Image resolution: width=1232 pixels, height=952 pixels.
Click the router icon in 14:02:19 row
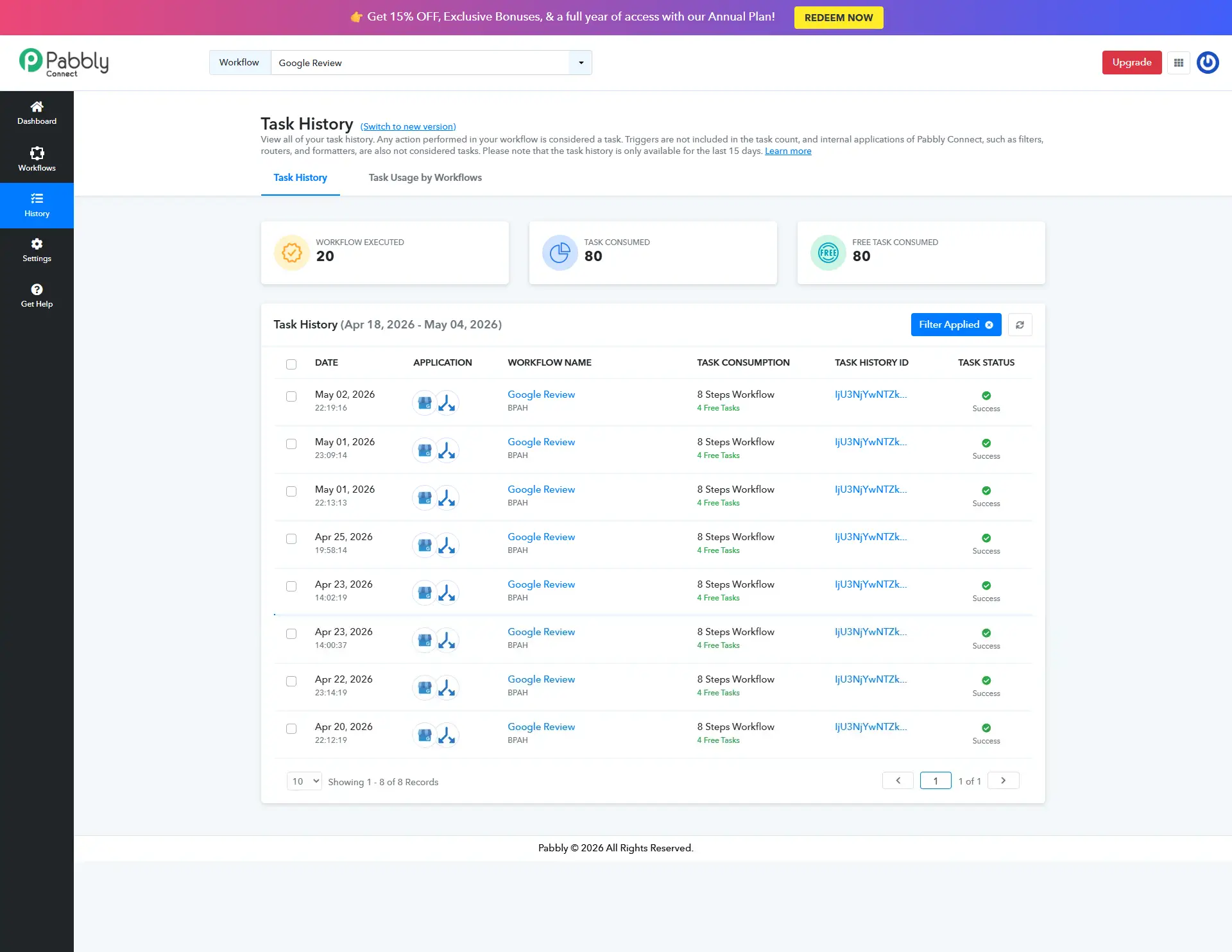pos(447,593)
